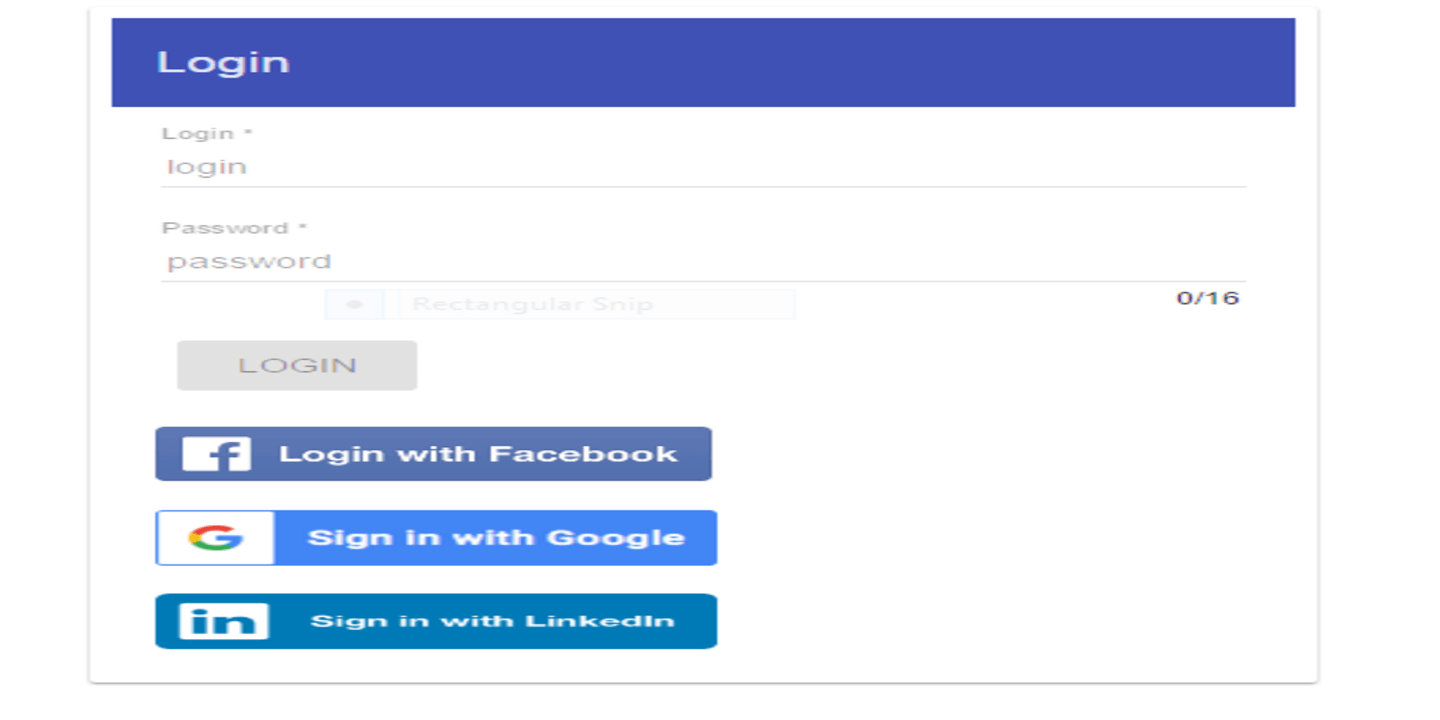Select the faint dot beside Rectangular Snip

tap(354, 304)
